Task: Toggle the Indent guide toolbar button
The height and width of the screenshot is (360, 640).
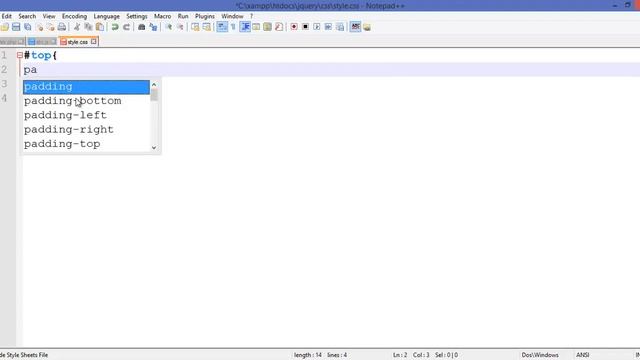Action: click(x=245, y=27)
